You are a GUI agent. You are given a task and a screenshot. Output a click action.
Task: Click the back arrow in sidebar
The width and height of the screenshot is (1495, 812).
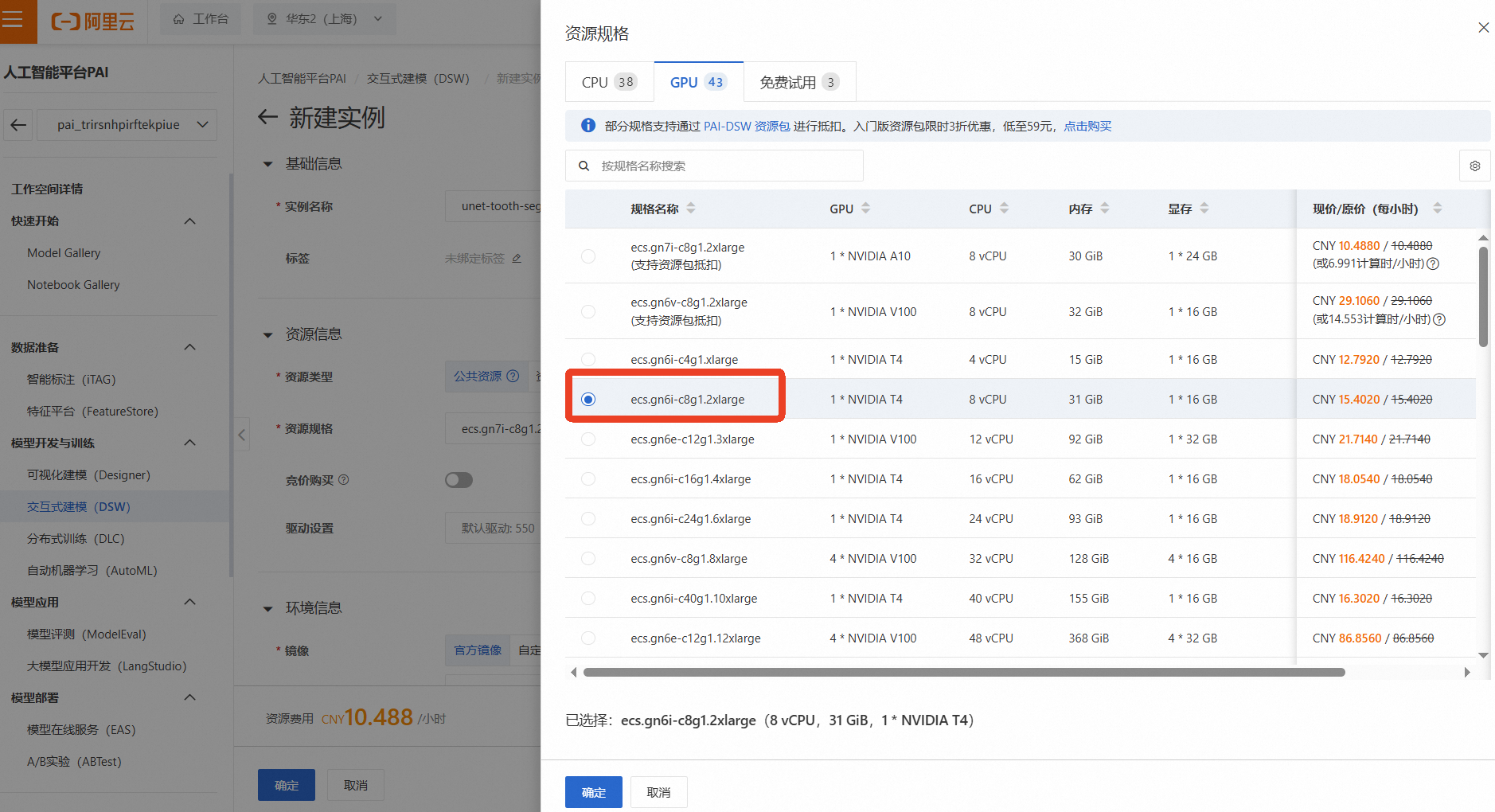(x=18, y=125)
